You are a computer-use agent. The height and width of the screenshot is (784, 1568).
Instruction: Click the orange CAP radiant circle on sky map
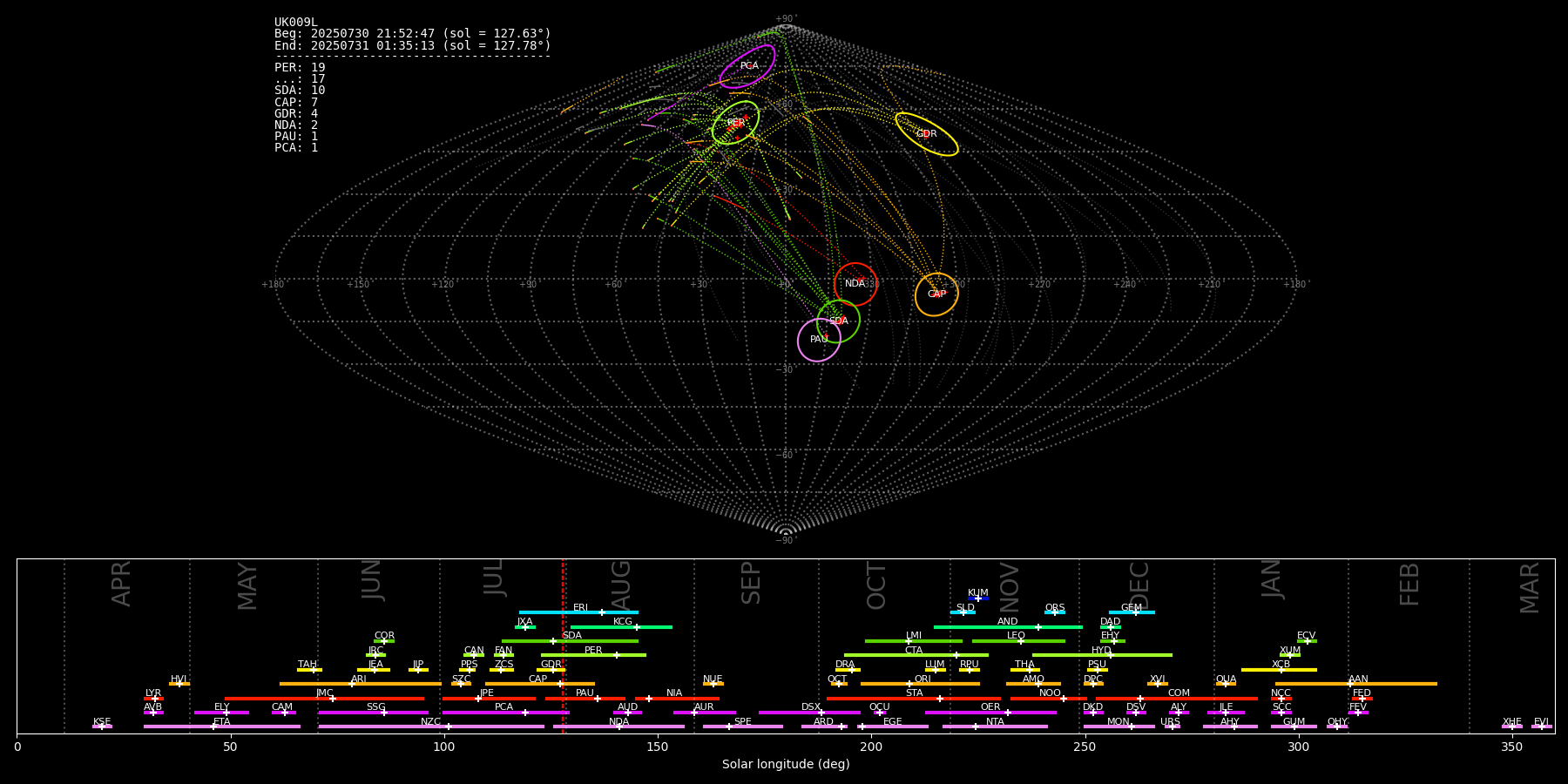[936, 294]
